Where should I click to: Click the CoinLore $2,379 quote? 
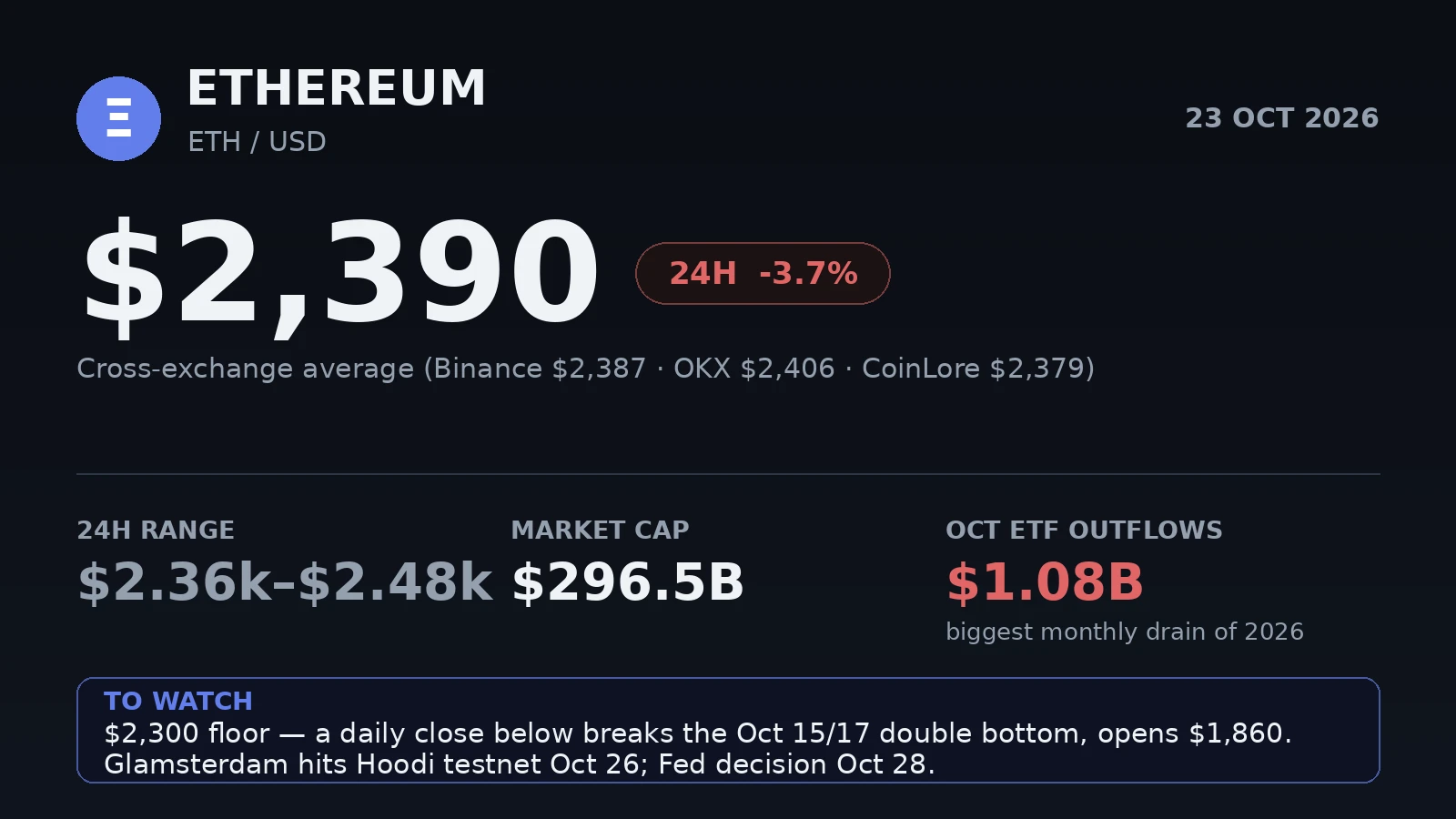click(x=974, y=369)
